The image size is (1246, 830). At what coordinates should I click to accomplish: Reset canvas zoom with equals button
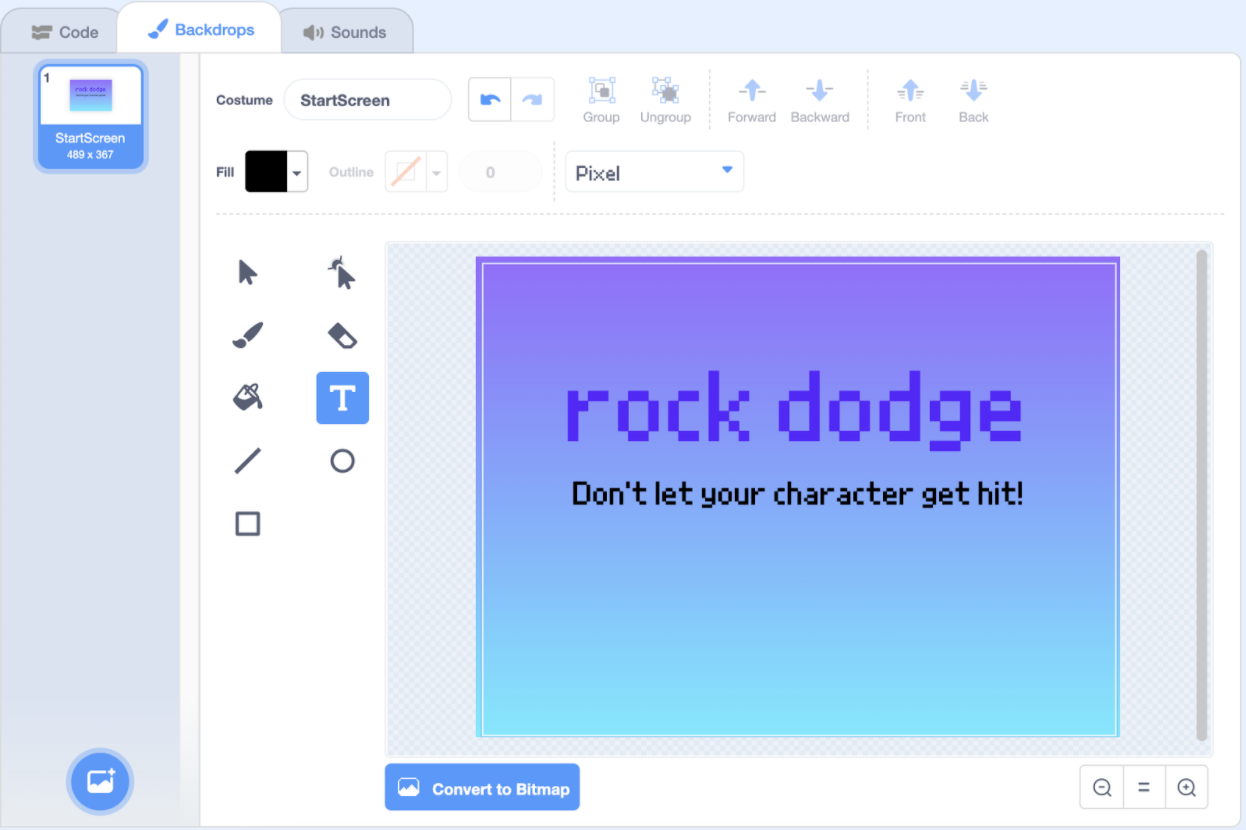(1144, 788)
